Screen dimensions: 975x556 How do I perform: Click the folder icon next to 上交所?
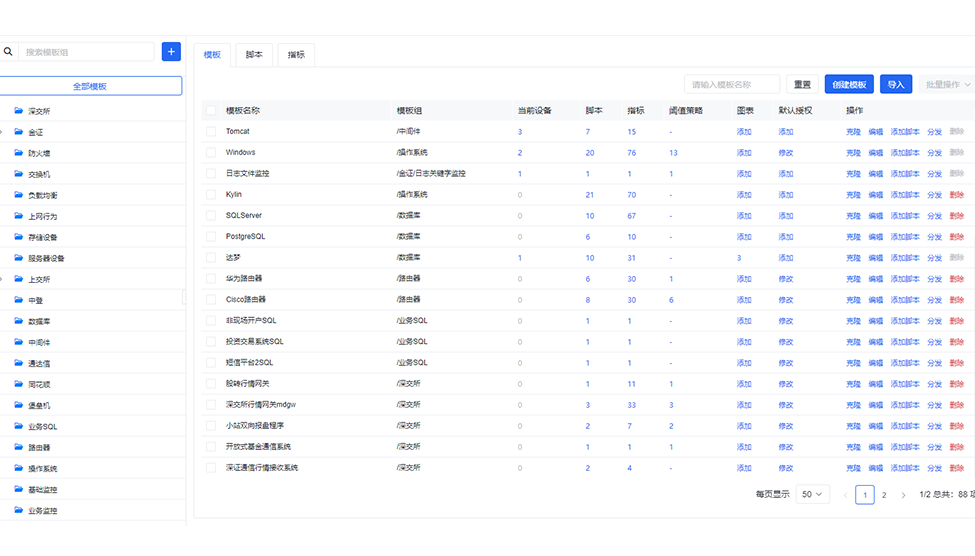19,279
